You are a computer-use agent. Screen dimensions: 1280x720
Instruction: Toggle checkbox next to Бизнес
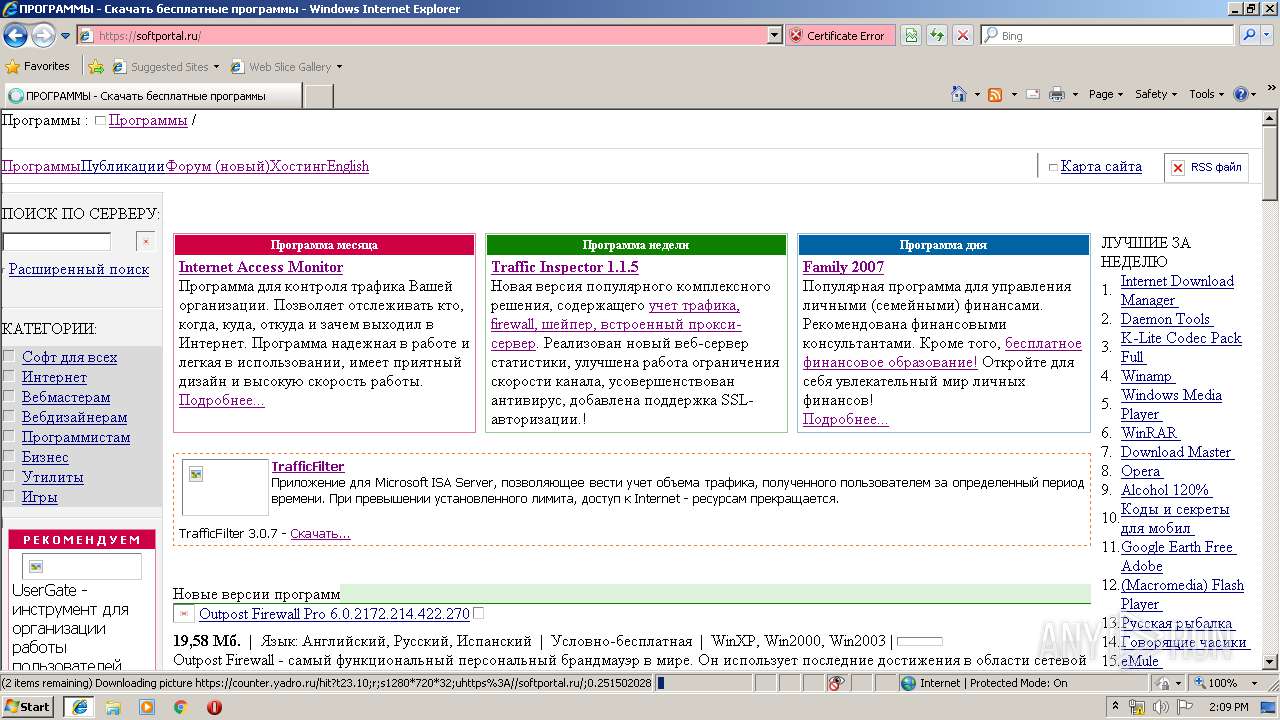(9, 456)
